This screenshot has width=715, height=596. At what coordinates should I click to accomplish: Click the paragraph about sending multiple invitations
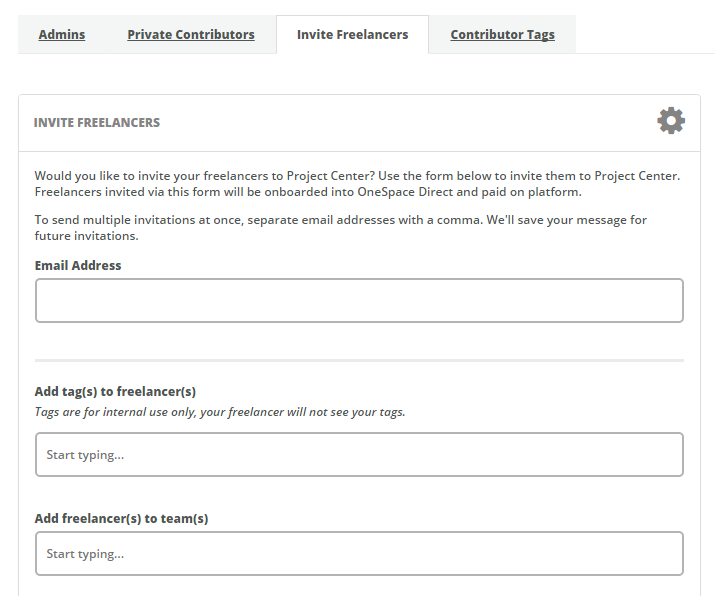(x=341, y=228)
